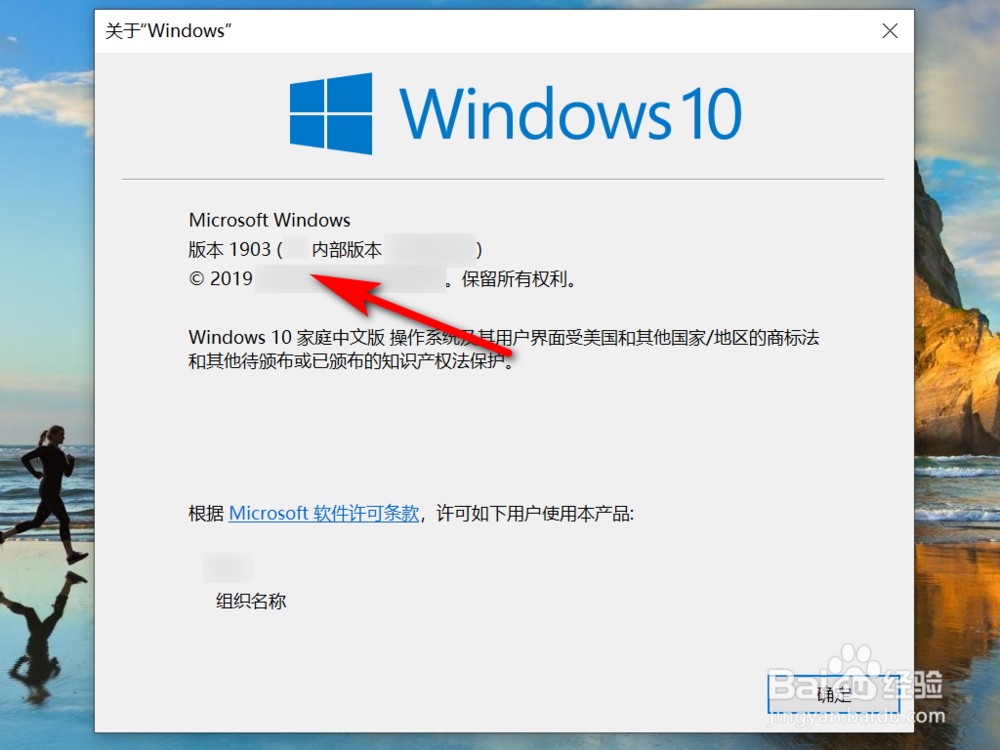
Task: Click the 保留所有权利 text
Action: pyautogui.click(x=514, y=279)
